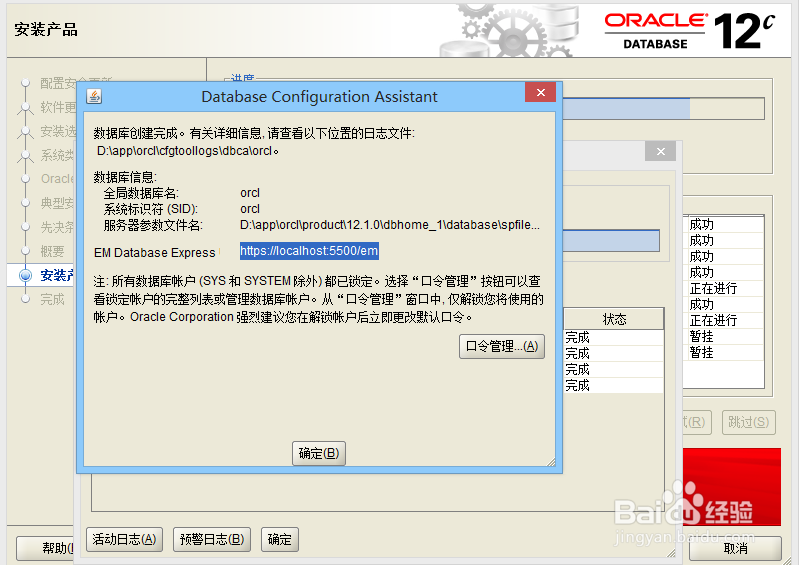The width and height of the screenshot is (800, 565).
Task: Select the Oracle step in sidebar
Action: [x=57, y=179]
